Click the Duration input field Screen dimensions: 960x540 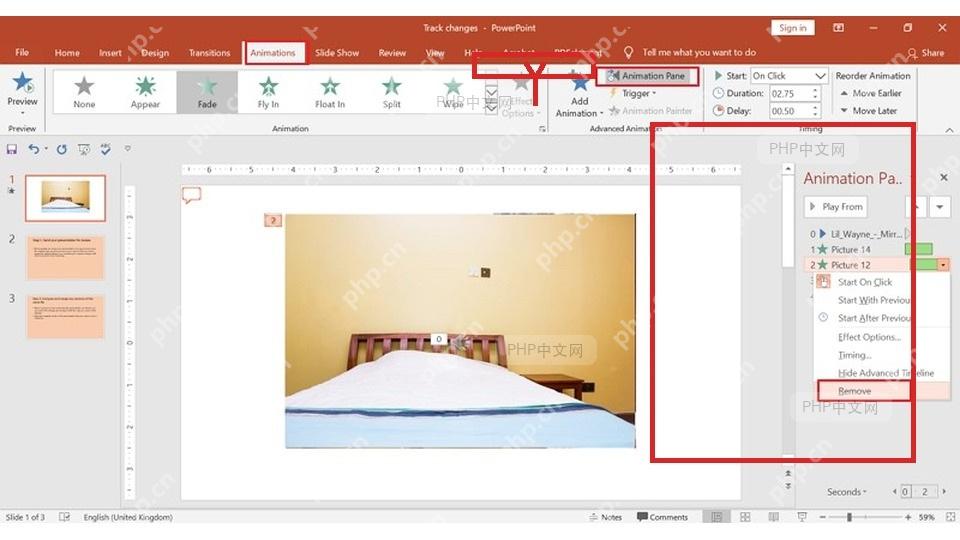point(789,94)
